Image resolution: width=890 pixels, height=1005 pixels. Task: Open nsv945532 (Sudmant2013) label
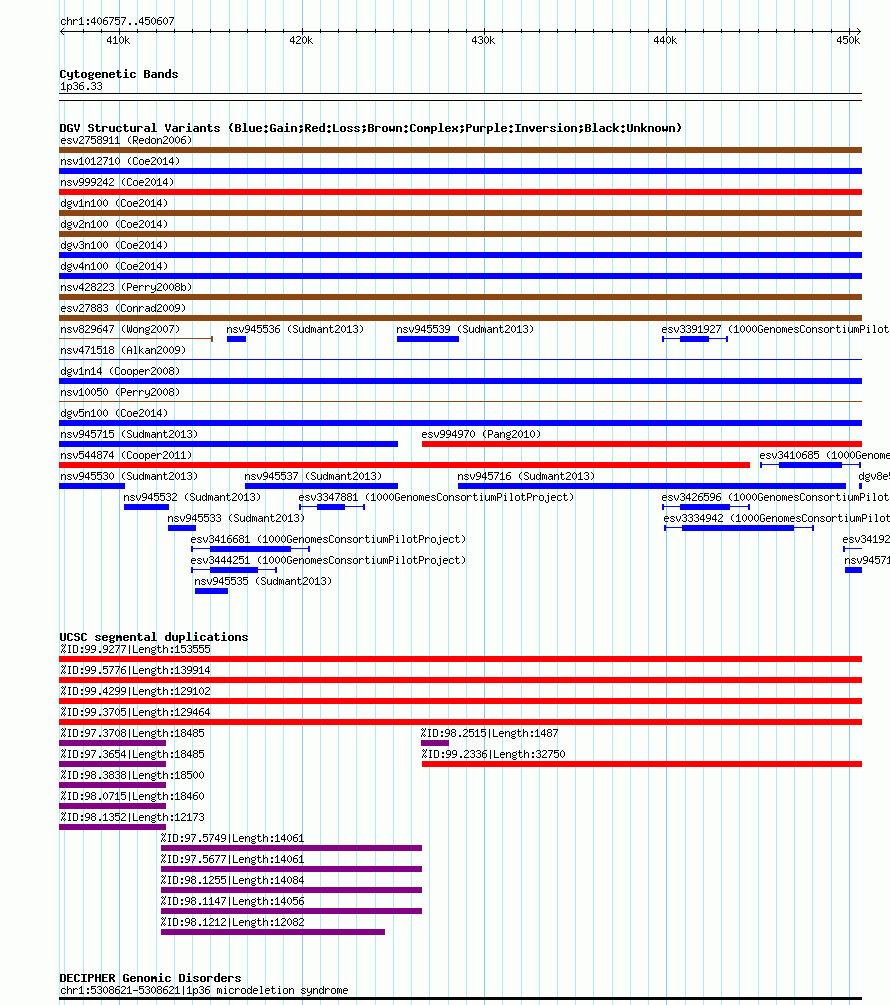point(192,497)
